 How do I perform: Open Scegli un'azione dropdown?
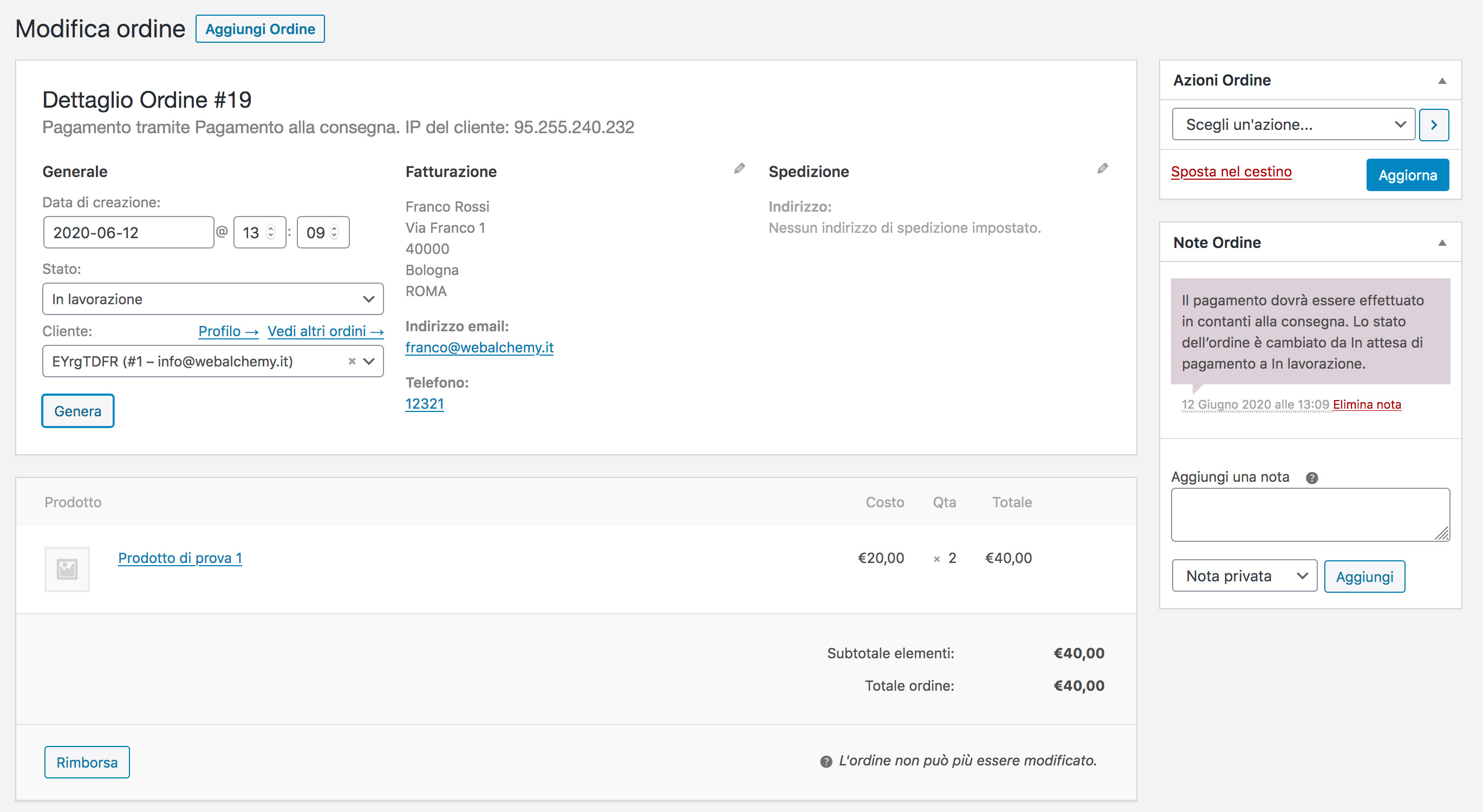pos(1293,125)
